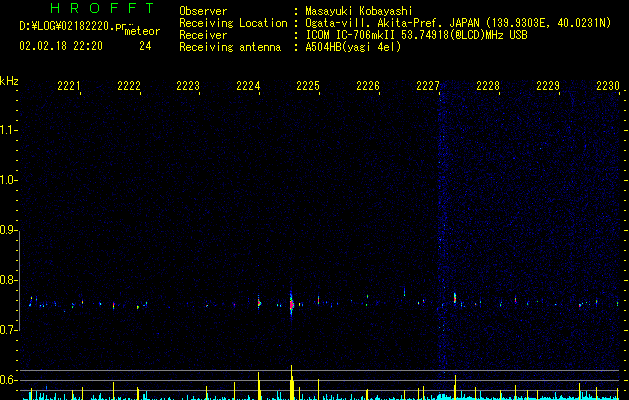Click the meteor count value 24
Viewport: 629px width, 400px height.
(145, 46)
